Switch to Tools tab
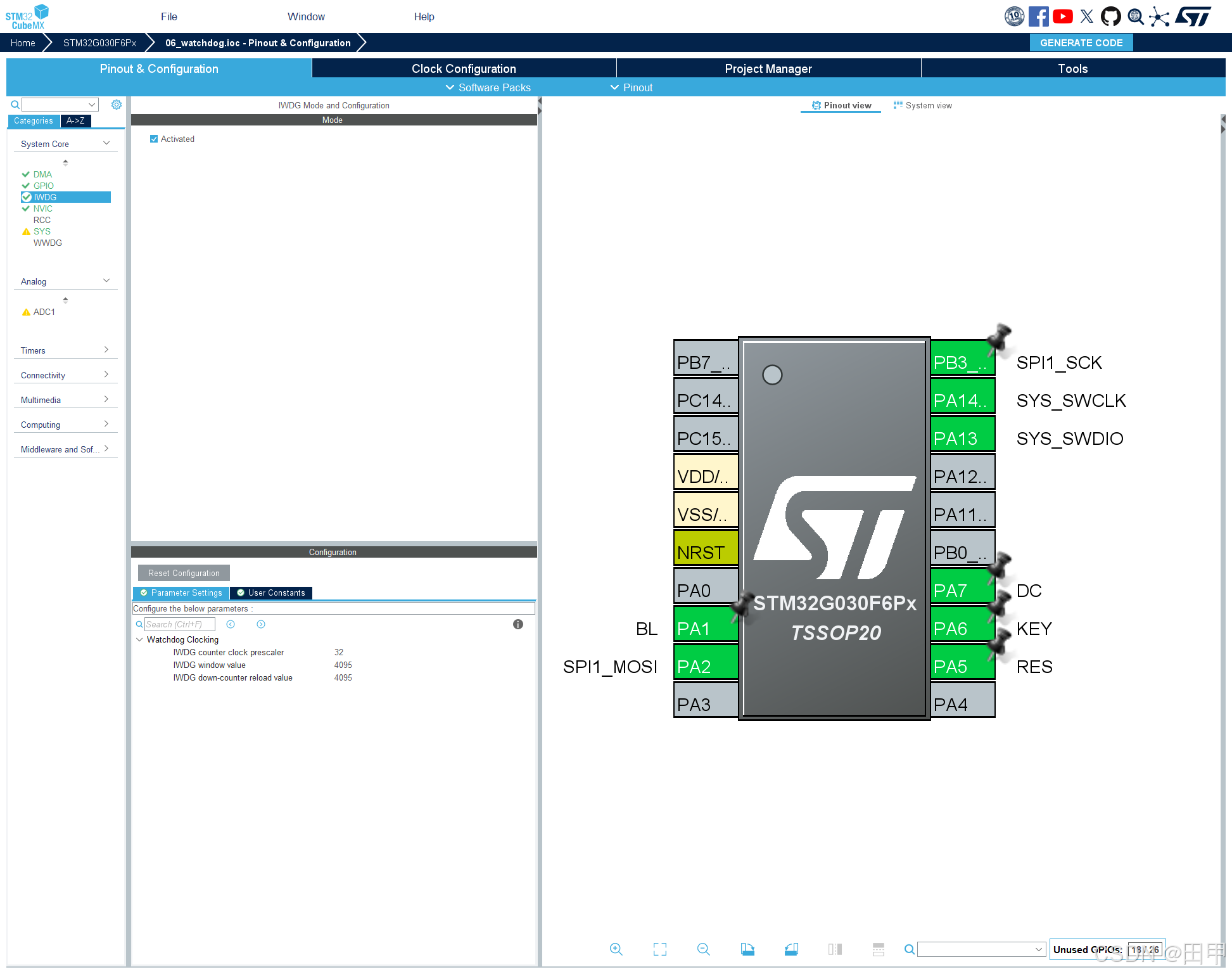 [x=1073, y=68]
